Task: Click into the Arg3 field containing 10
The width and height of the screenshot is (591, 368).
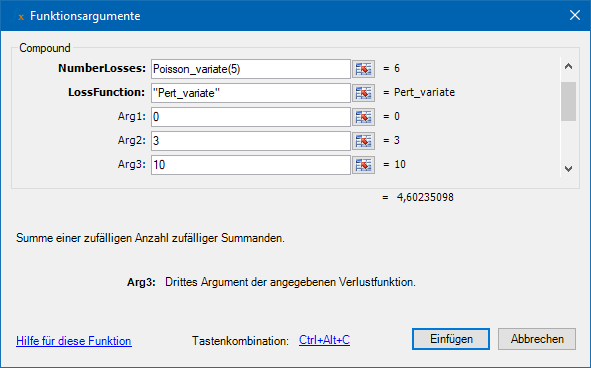Action: 251,165
